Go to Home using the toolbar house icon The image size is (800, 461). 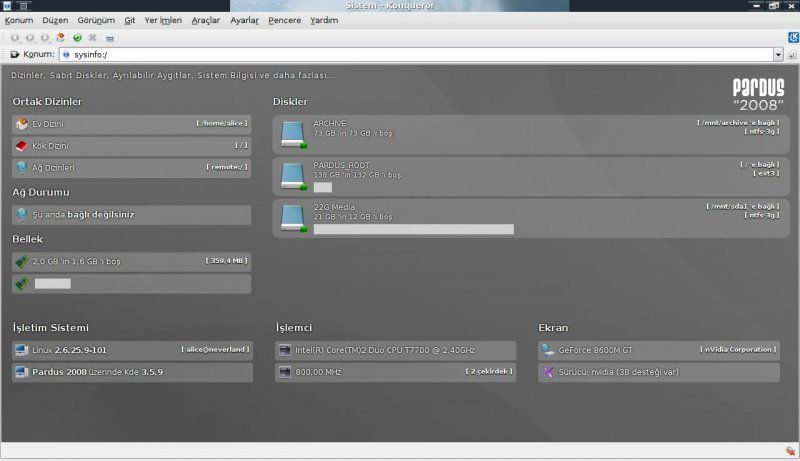pos(61,37)
